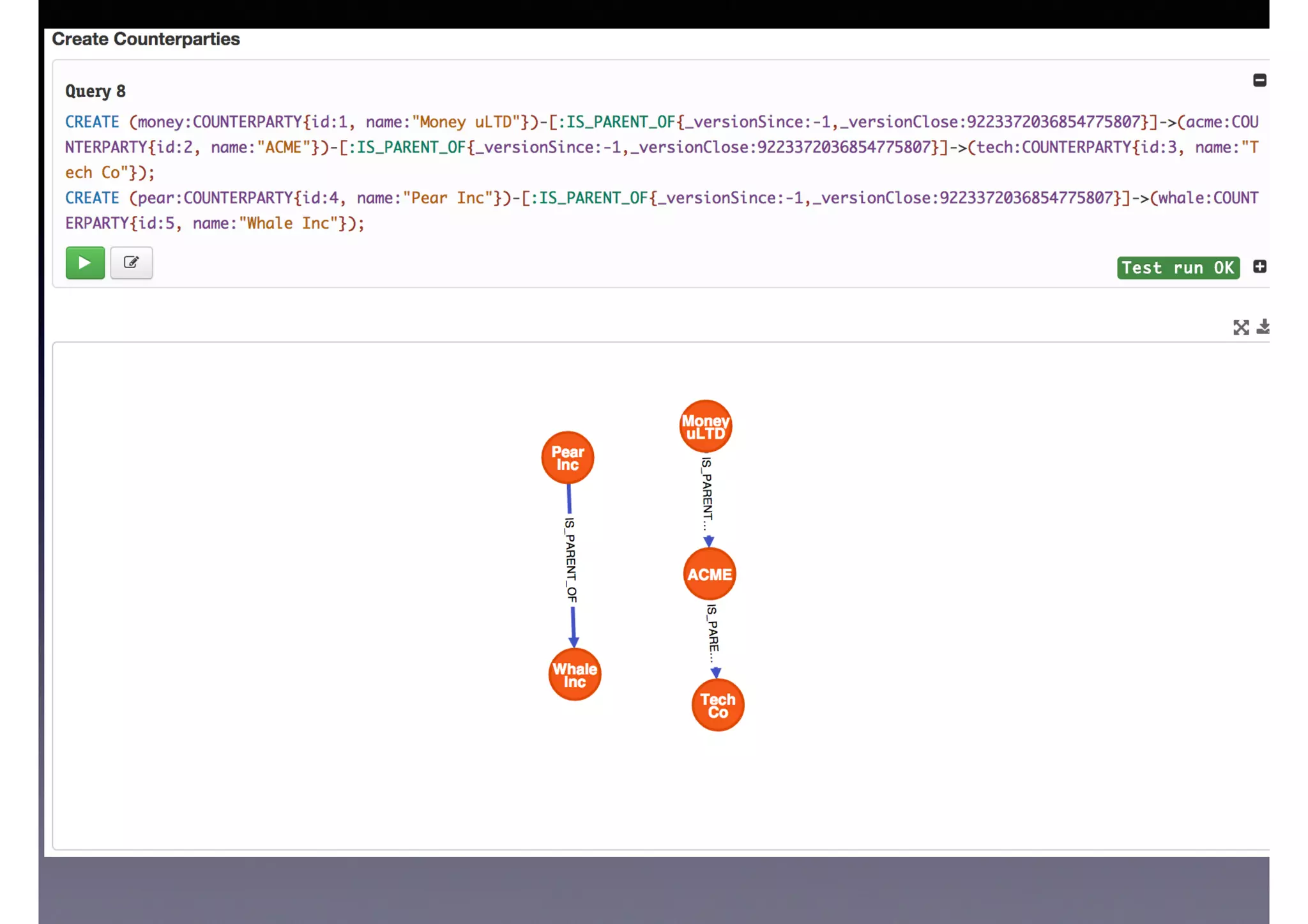Click the Test run OK badge
The height and width of the screenshot is (924, 1308).
coord(1178,268)
